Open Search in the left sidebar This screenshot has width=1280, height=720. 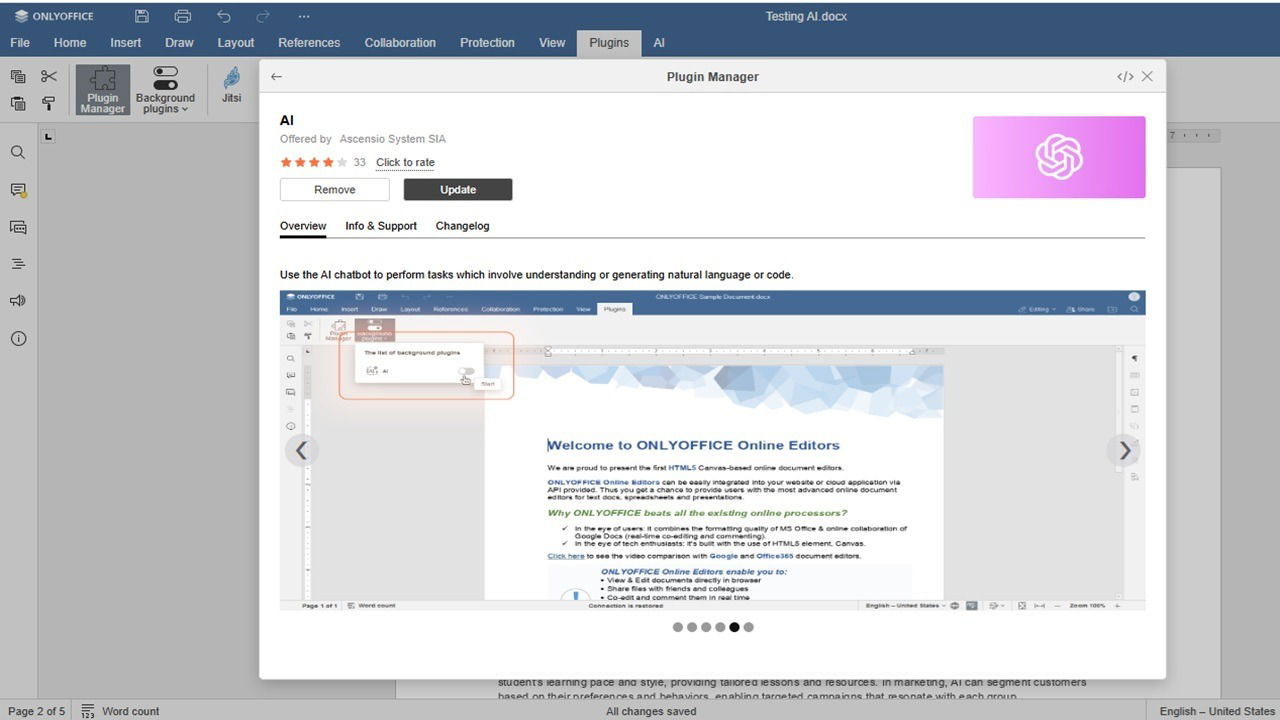coord(18,152)
